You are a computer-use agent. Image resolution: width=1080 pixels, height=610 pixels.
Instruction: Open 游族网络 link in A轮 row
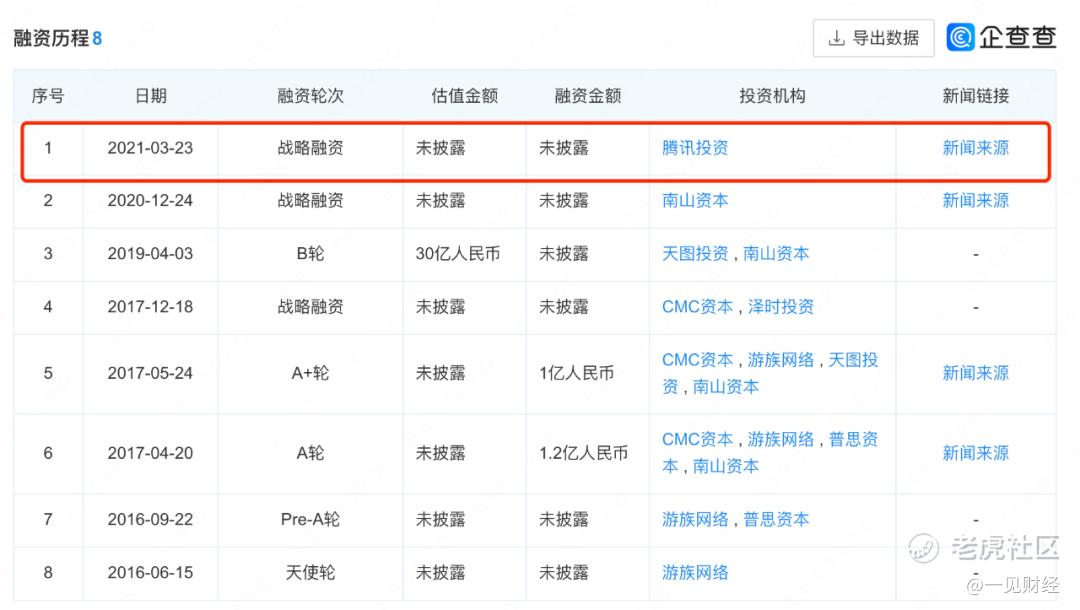[x=780, y=439]
